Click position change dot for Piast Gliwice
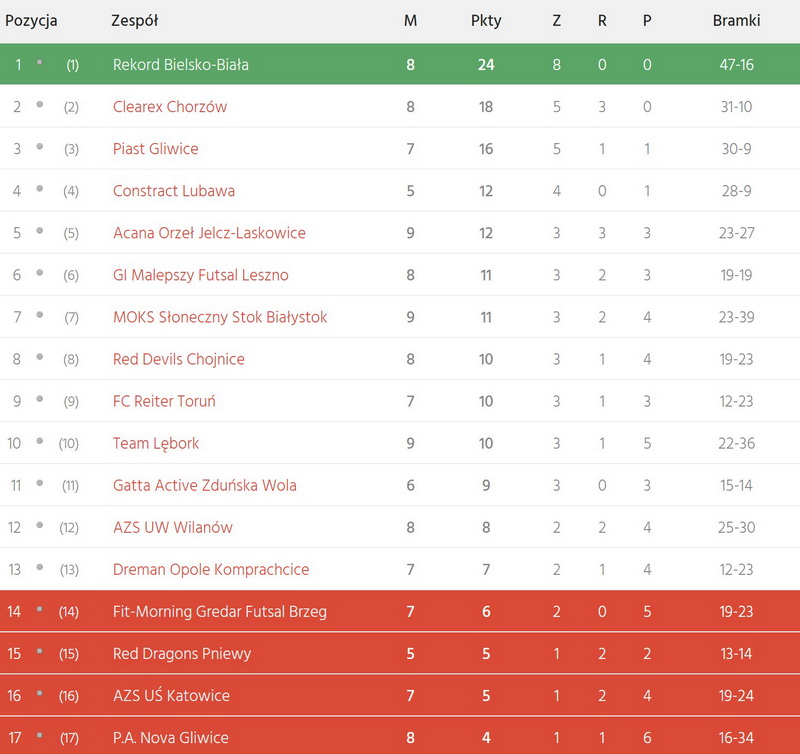800x754 pixels. coord(40,146)
